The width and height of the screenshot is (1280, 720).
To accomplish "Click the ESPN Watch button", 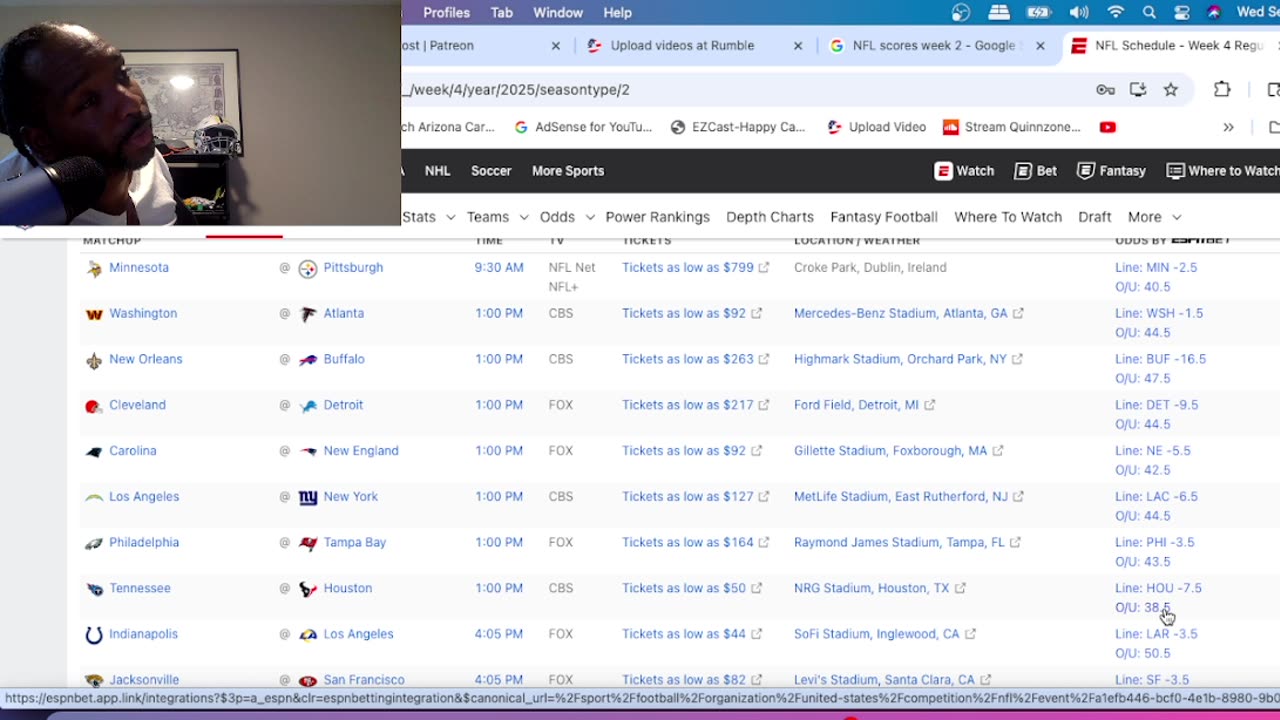I will (964, 171).
